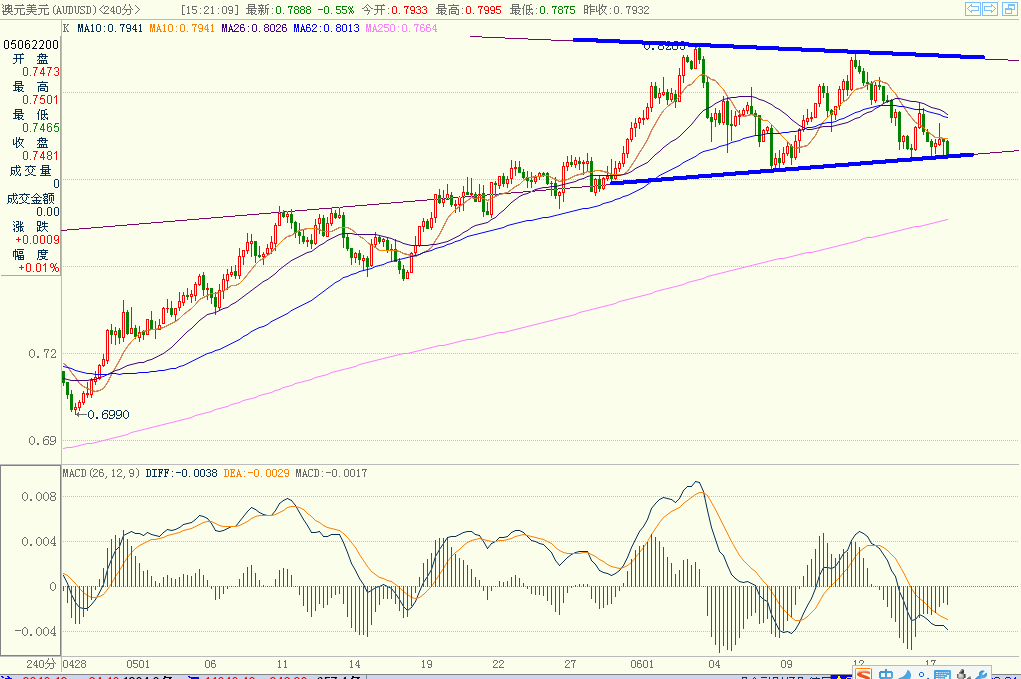Click the 0428 date axis label
Image resolution: width=1021 pixels, height=679 pixels.
pyautogui.click(x=74, y=664)
